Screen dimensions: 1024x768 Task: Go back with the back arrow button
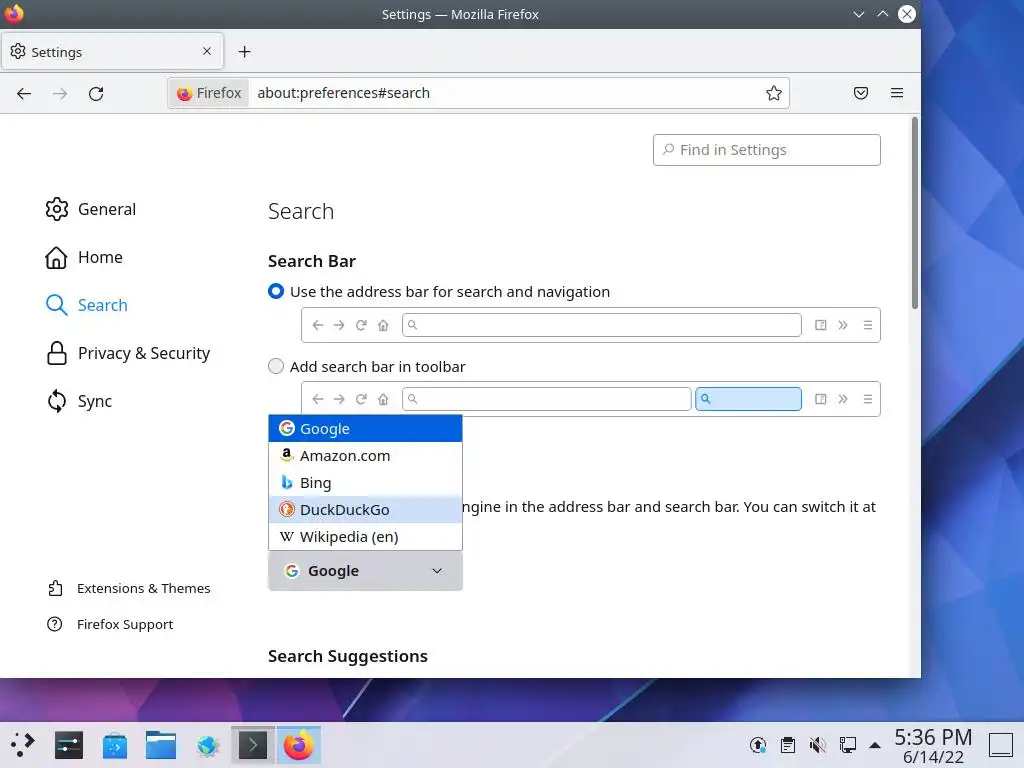(24, 93)
